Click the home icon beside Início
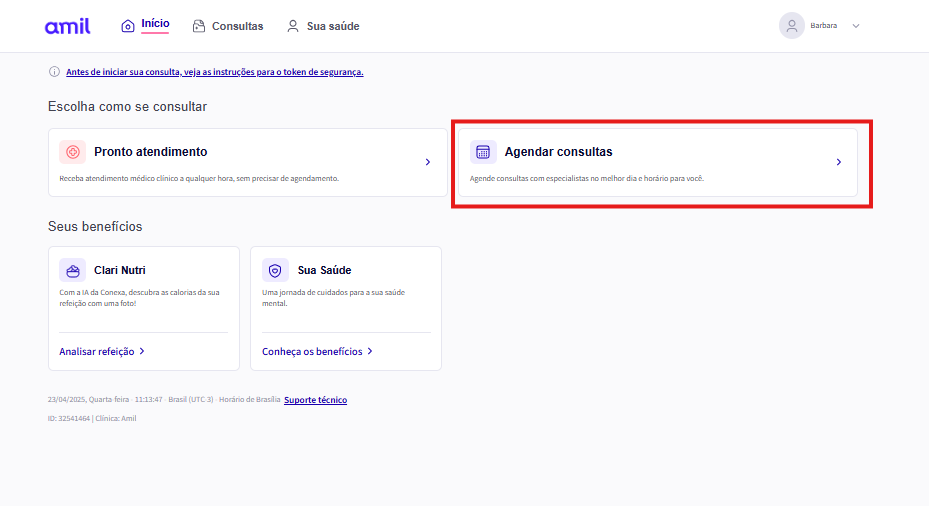The height and width of the screenshot is (506, 929). pyautogui.click(x=128, y=26)
